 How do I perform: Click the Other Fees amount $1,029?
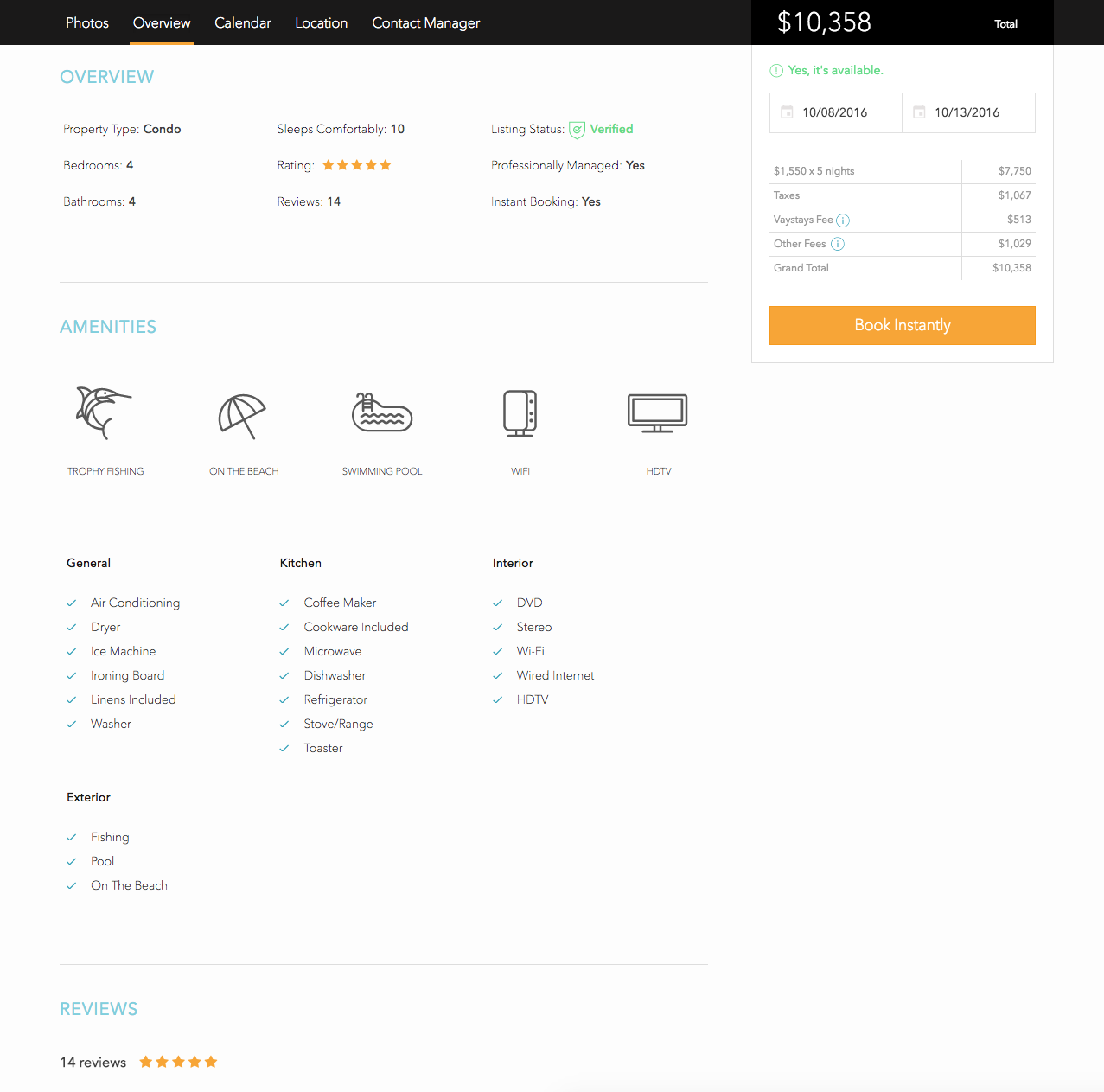coord(1014,244)
